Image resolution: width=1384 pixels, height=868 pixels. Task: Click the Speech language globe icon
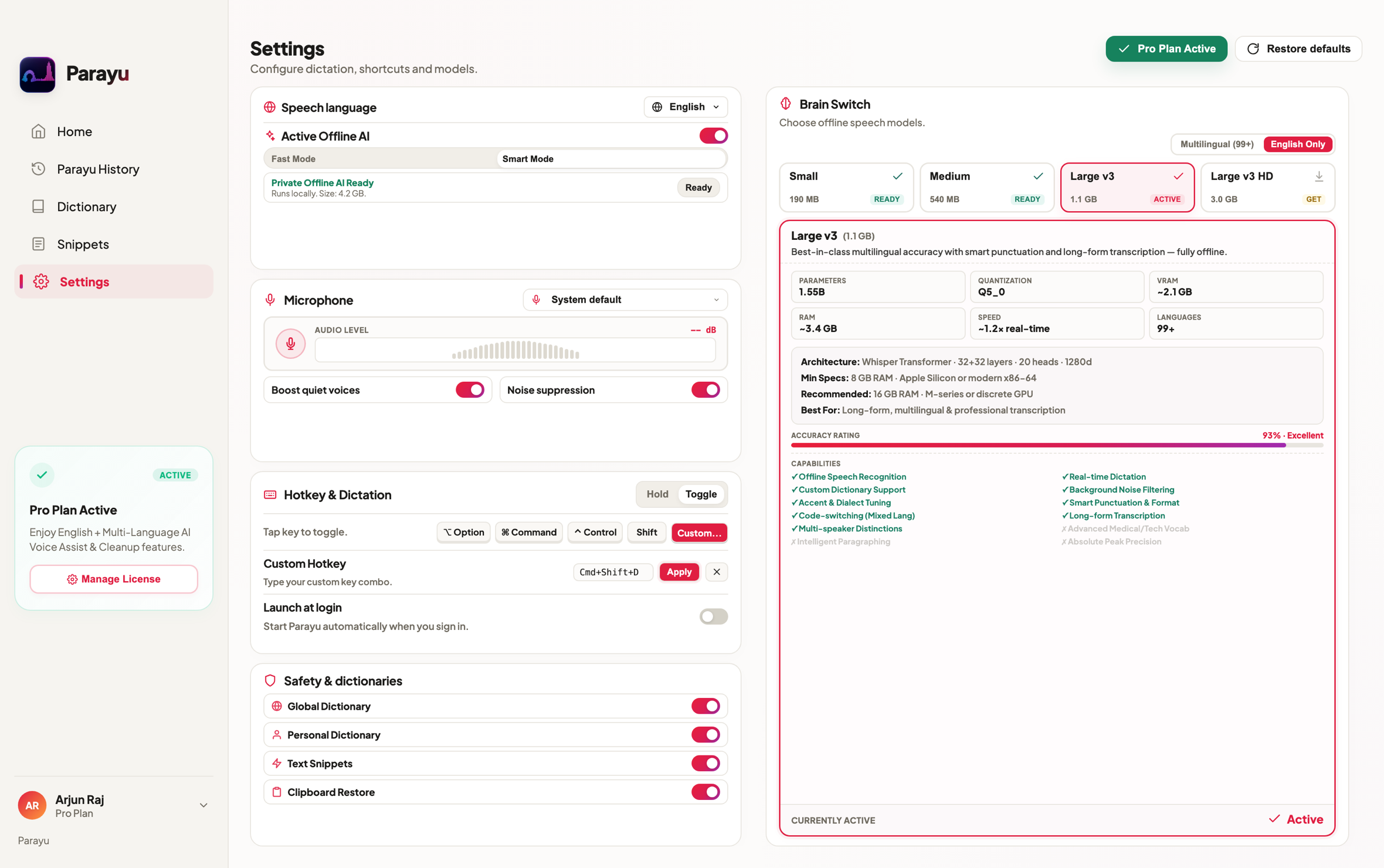(270, 107)
